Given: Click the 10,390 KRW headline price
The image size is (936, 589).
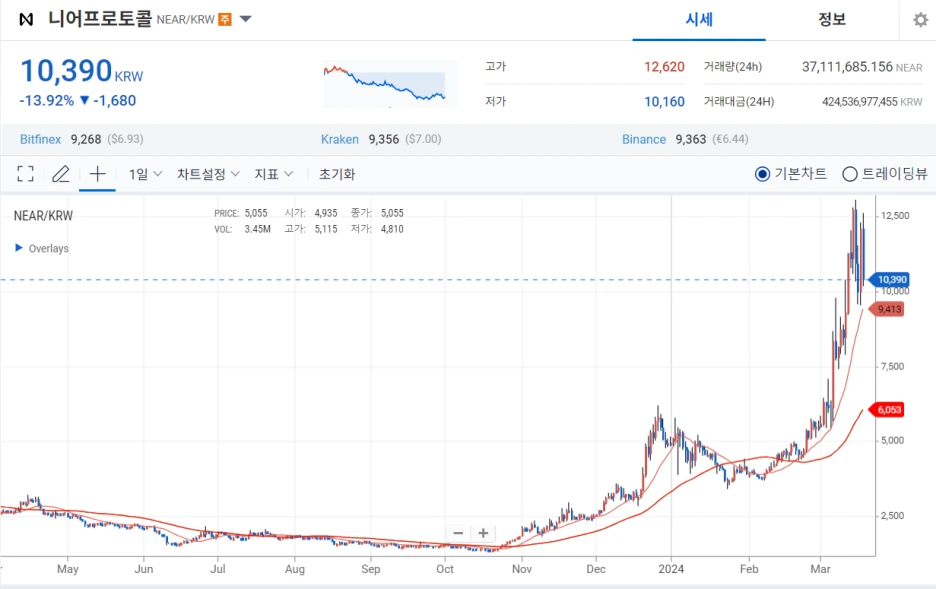Looking at the screenshot, I should [x=82, y=71].
